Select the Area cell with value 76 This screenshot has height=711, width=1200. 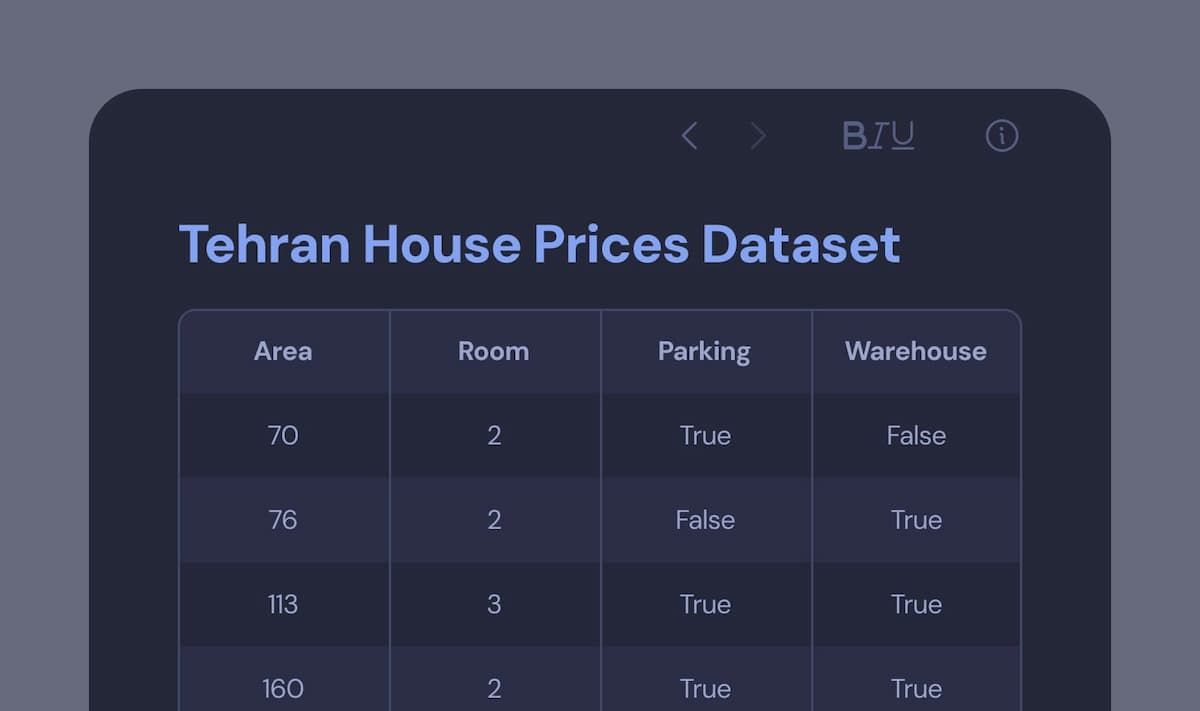283,520
